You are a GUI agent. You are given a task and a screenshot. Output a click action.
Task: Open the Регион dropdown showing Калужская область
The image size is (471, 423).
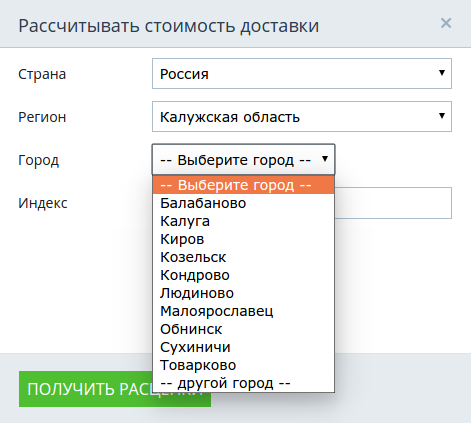point(302,117)
